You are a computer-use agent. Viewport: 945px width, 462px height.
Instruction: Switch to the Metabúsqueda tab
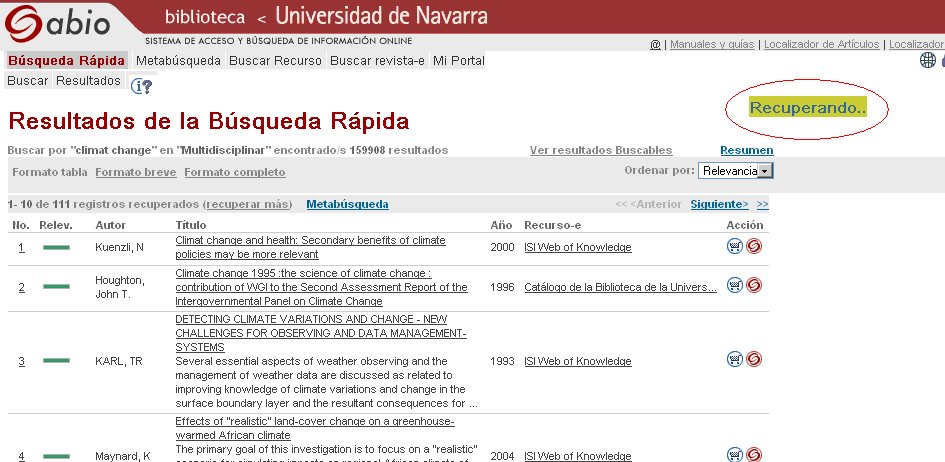click(x=178, y=61)
